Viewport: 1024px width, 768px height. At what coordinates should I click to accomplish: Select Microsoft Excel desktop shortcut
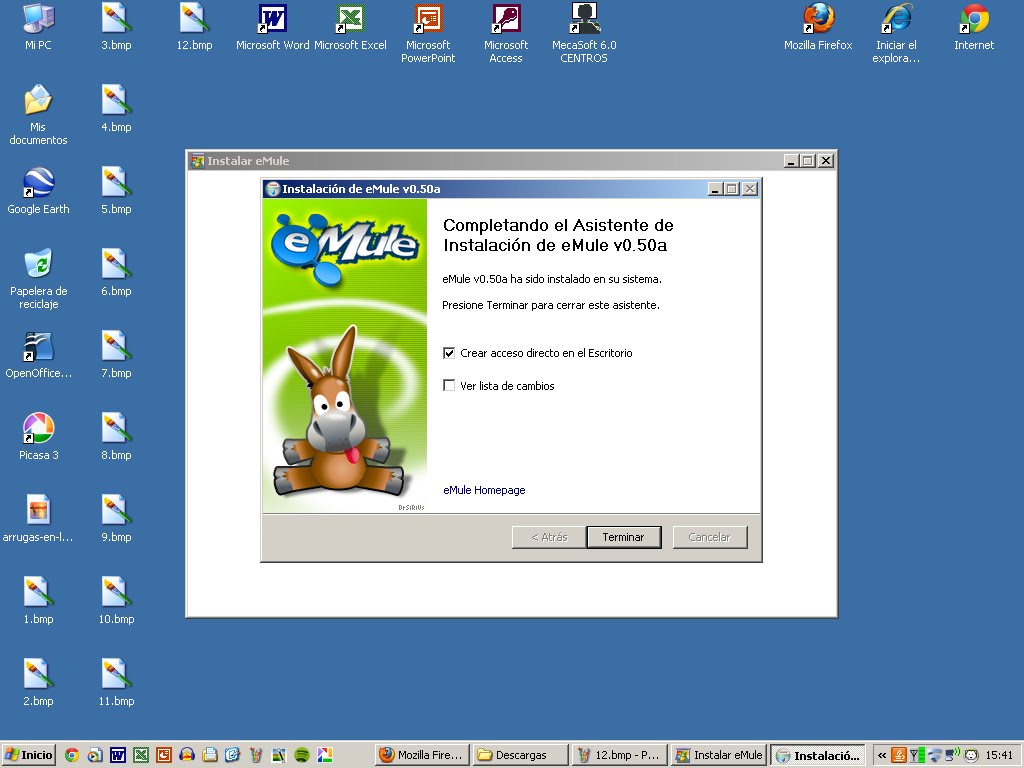point(350,26)
